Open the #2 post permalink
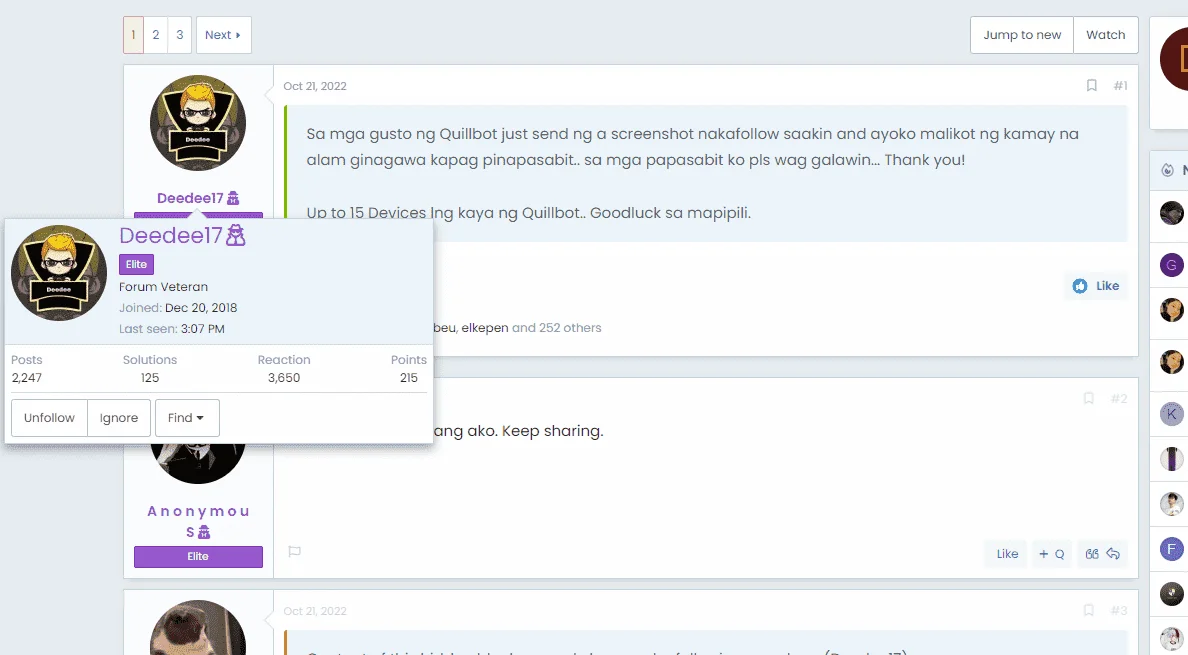 pyautogui.click(x=1119, y=398)
